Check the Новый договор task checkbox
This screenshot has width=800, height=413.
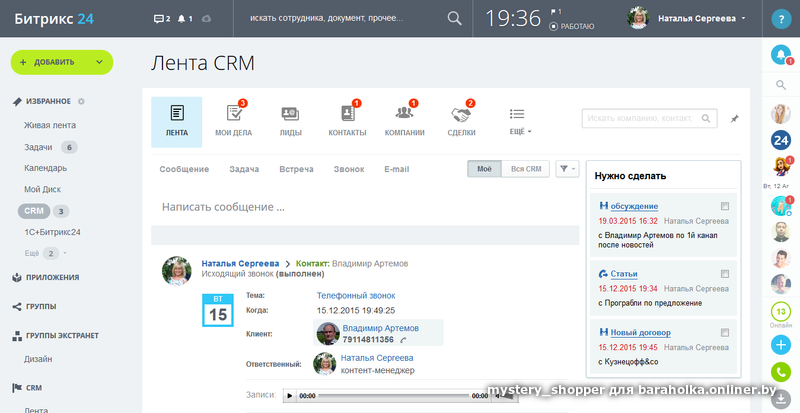tap(725, 333)
